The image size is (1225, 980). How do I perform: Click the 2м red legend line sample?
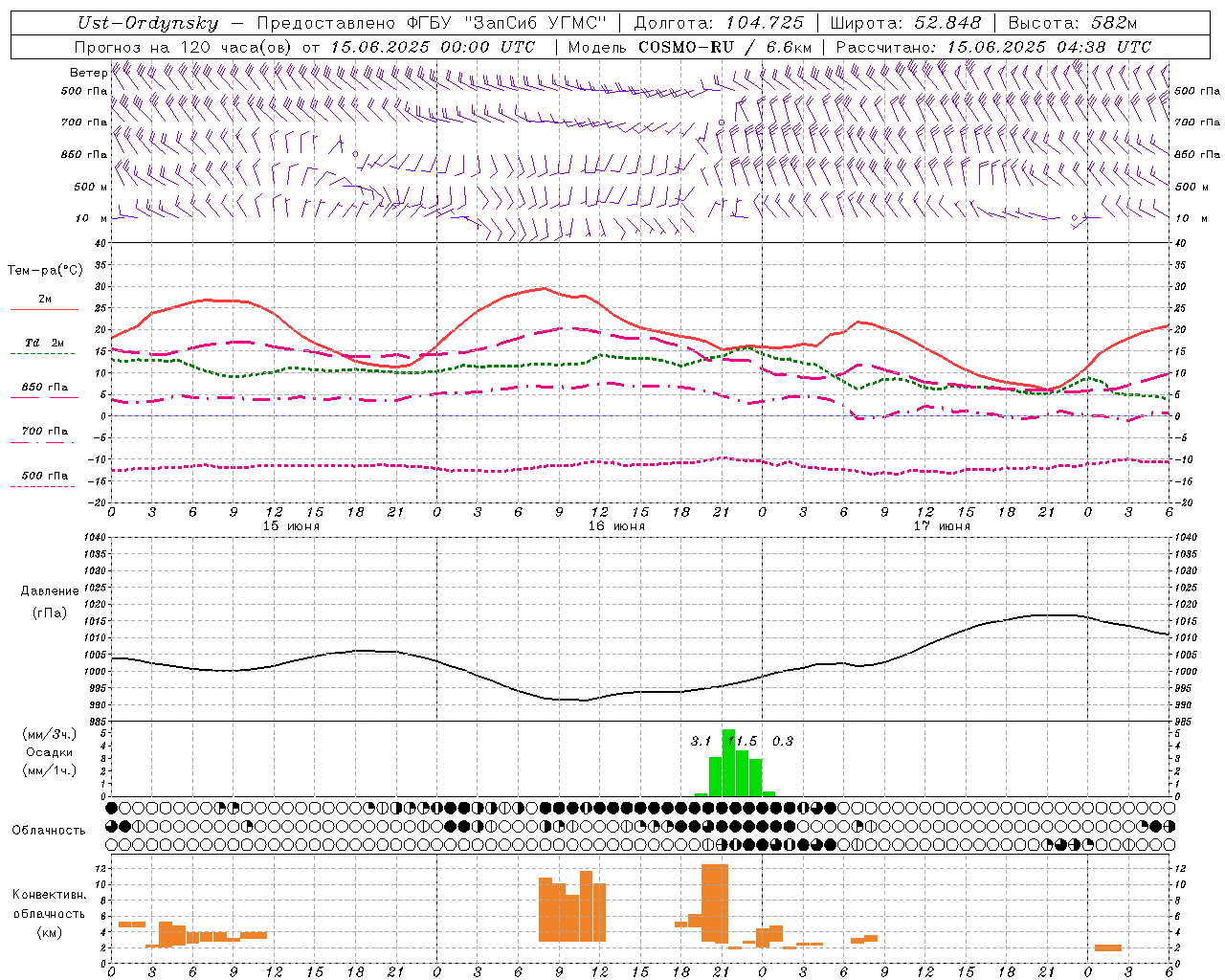pos(44,309)
